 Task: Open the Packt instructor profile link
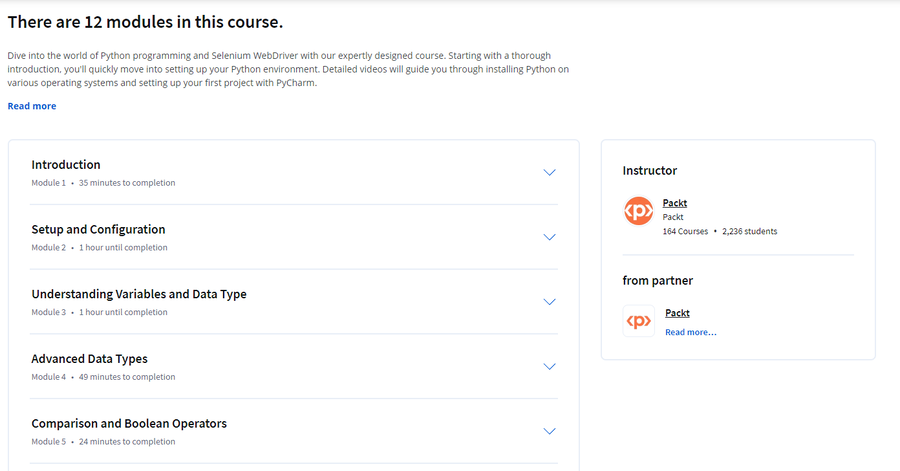674,203
